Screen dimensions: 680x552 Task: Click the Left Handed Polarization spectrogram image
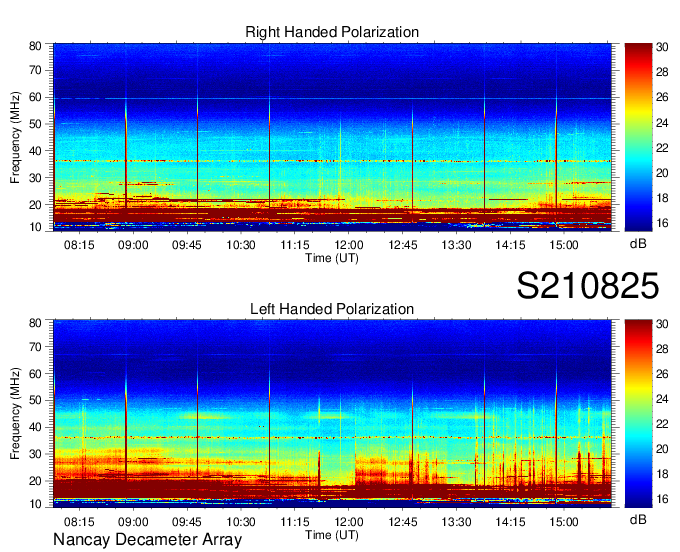(x=332, y=413)
